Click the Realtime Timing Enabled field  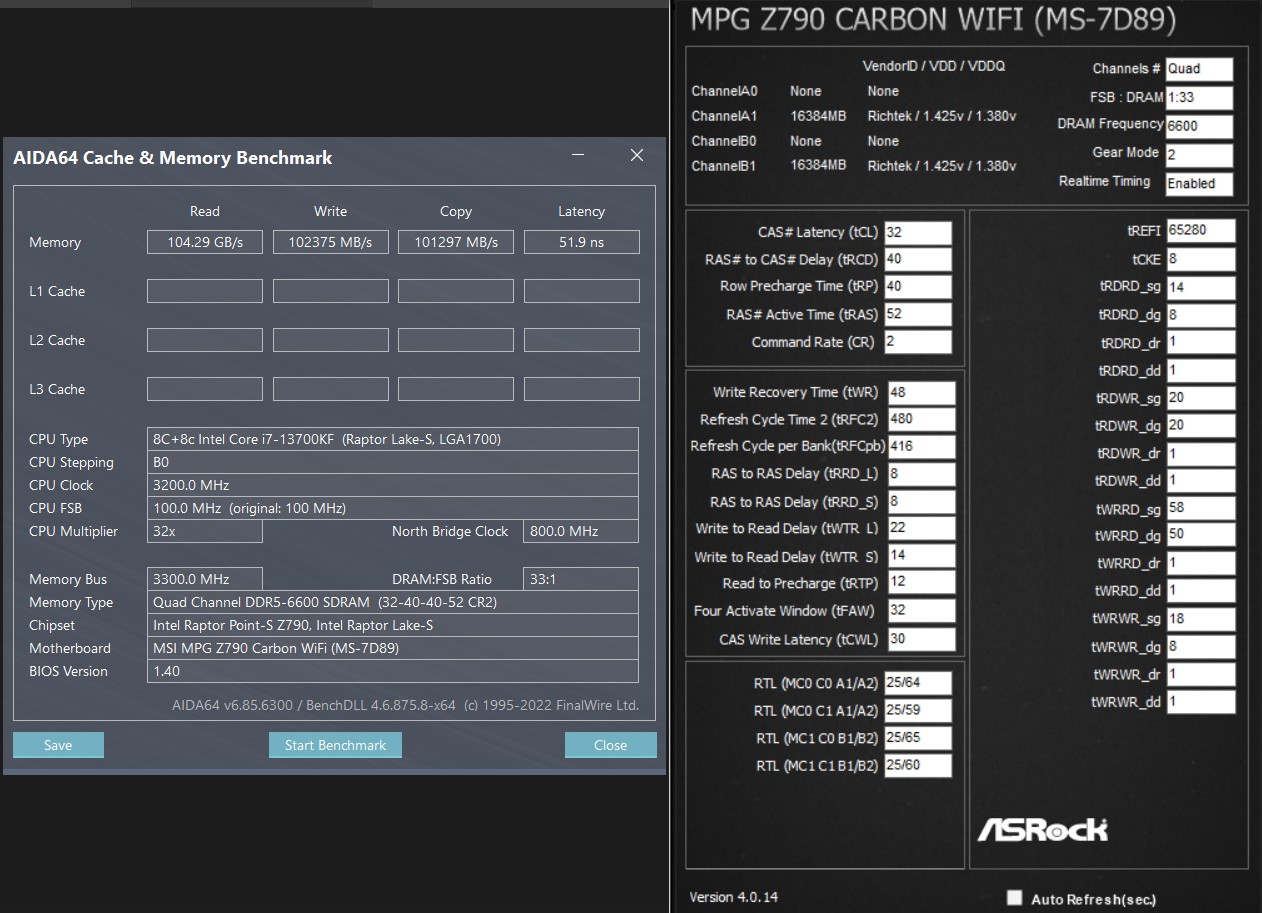pos(1199,184)
